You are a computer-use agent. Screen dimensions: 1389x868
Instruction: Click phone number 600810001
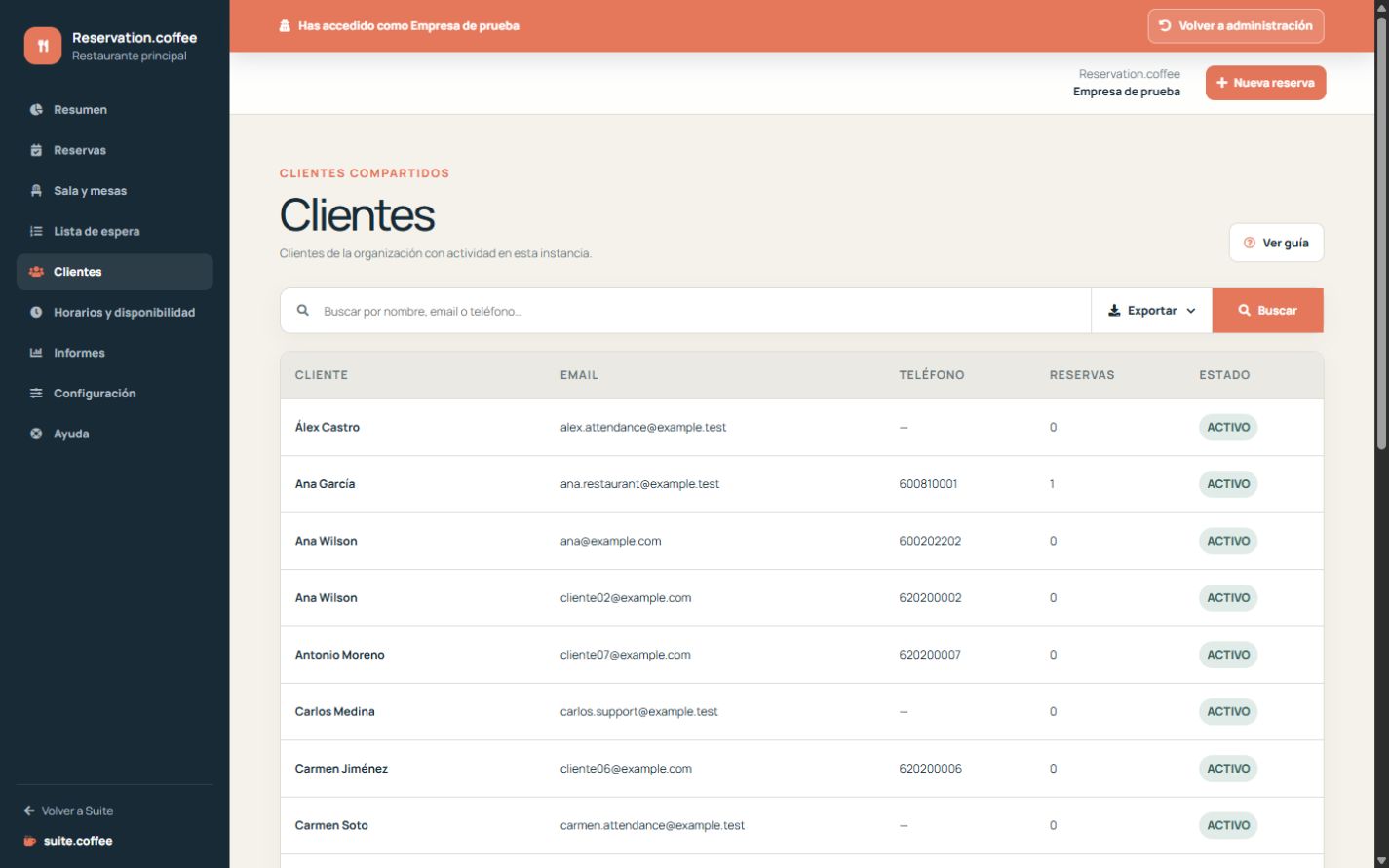tap(928, 484)
